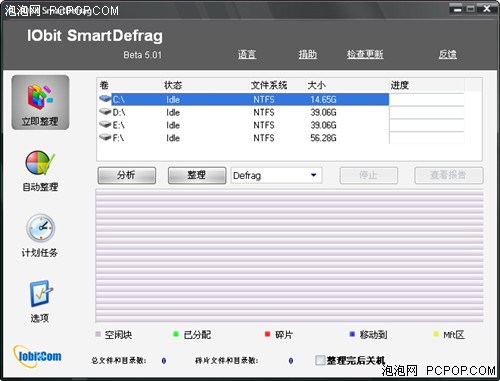Open the 计划任务 clock icon

[x=40, y=228]
